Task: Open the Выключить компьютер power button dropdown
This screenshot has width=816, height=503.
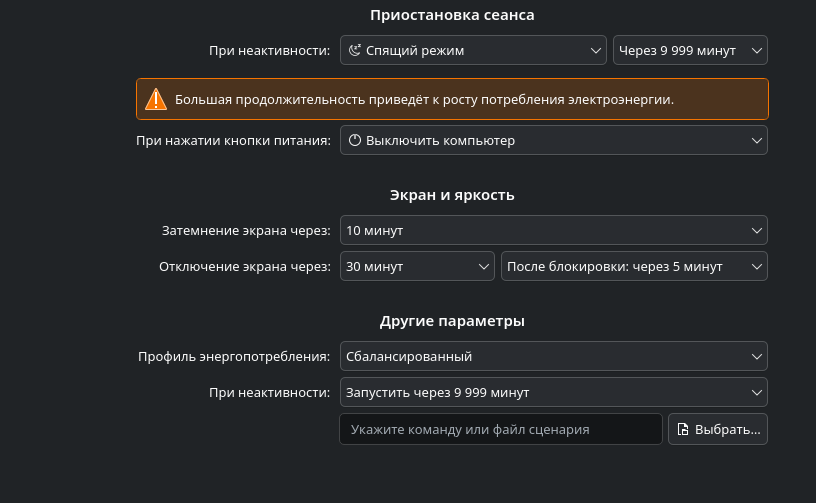Action: [553, 141]
